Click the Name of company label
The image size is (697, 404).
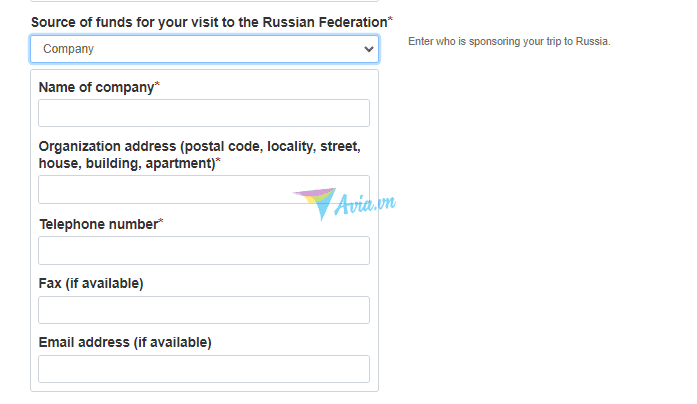[x=96, y=87]
